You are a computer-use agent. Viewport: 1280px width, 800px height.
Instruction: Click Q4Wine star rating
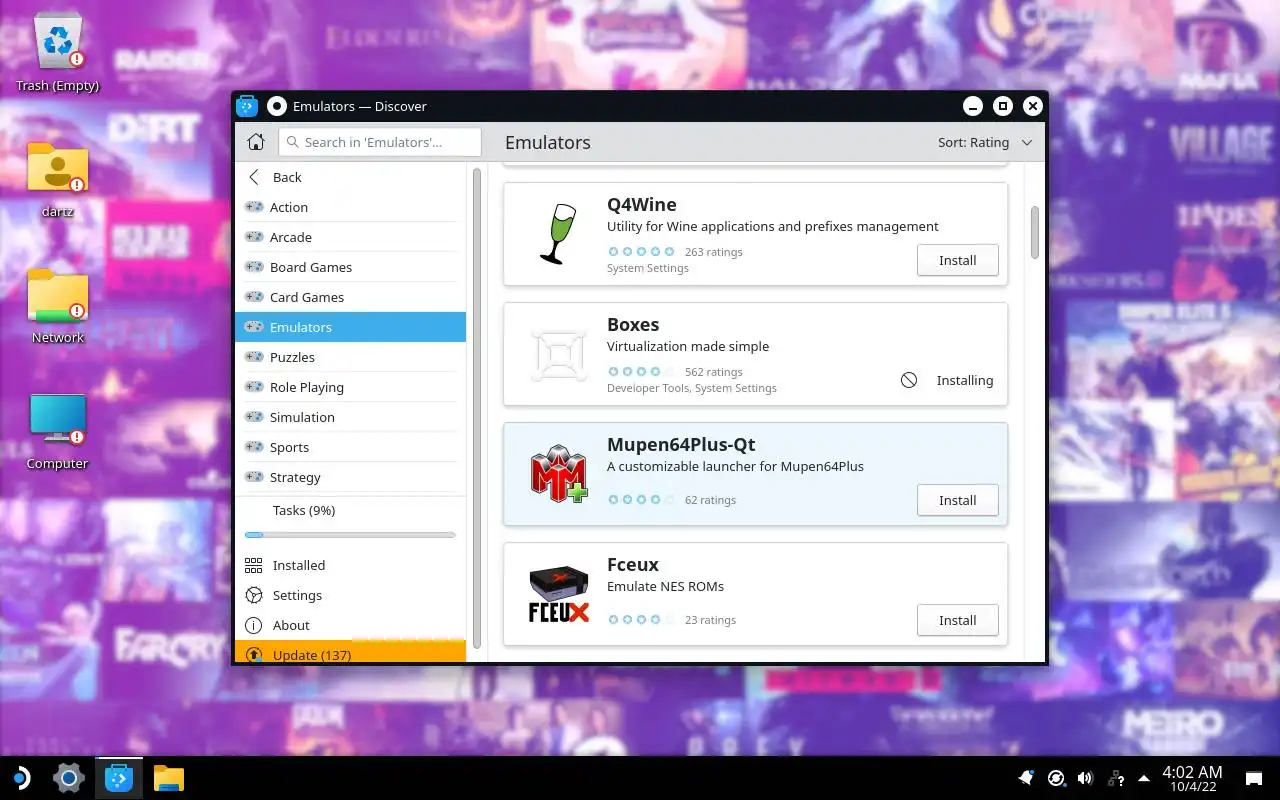click(641, 252)
